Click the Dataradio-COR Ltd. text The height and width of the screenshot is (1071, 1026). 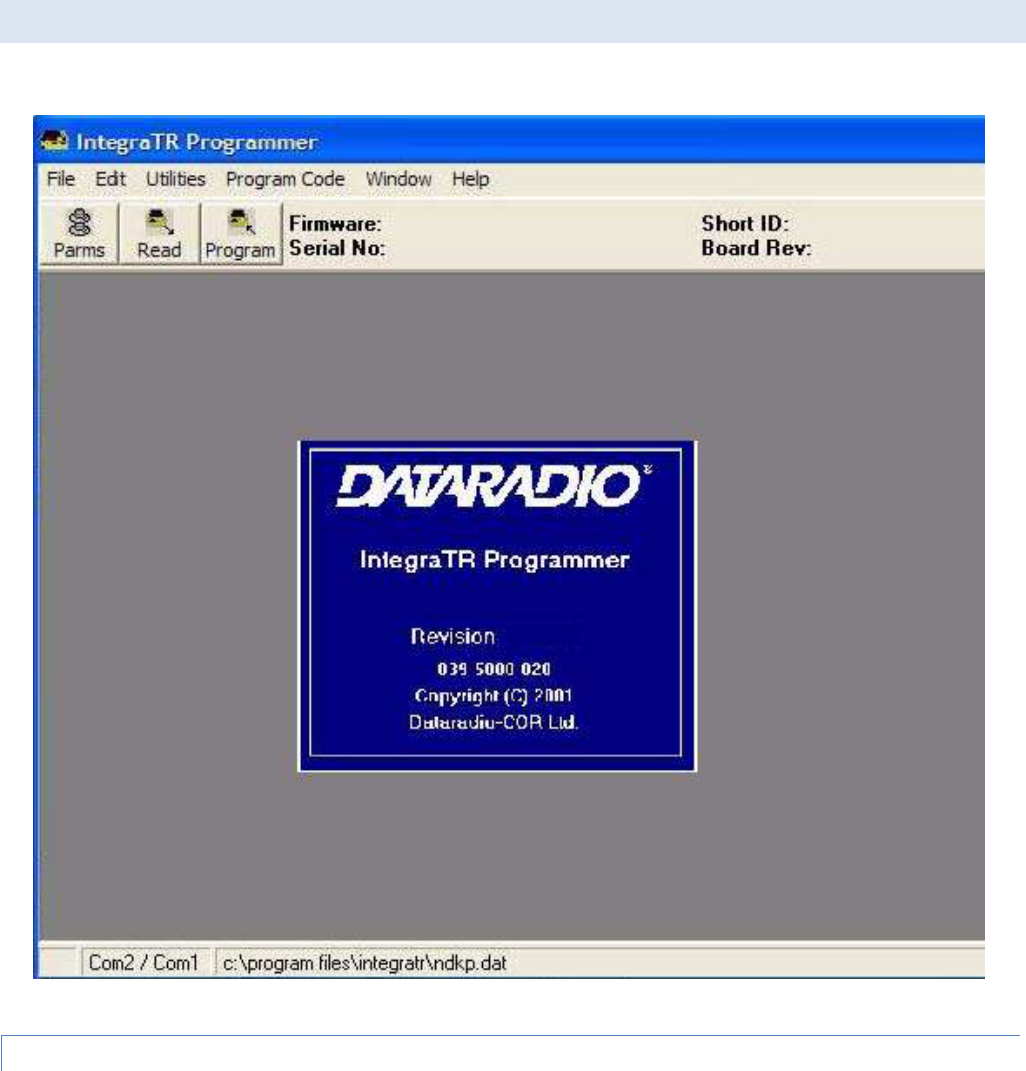(x=493, y=722)
